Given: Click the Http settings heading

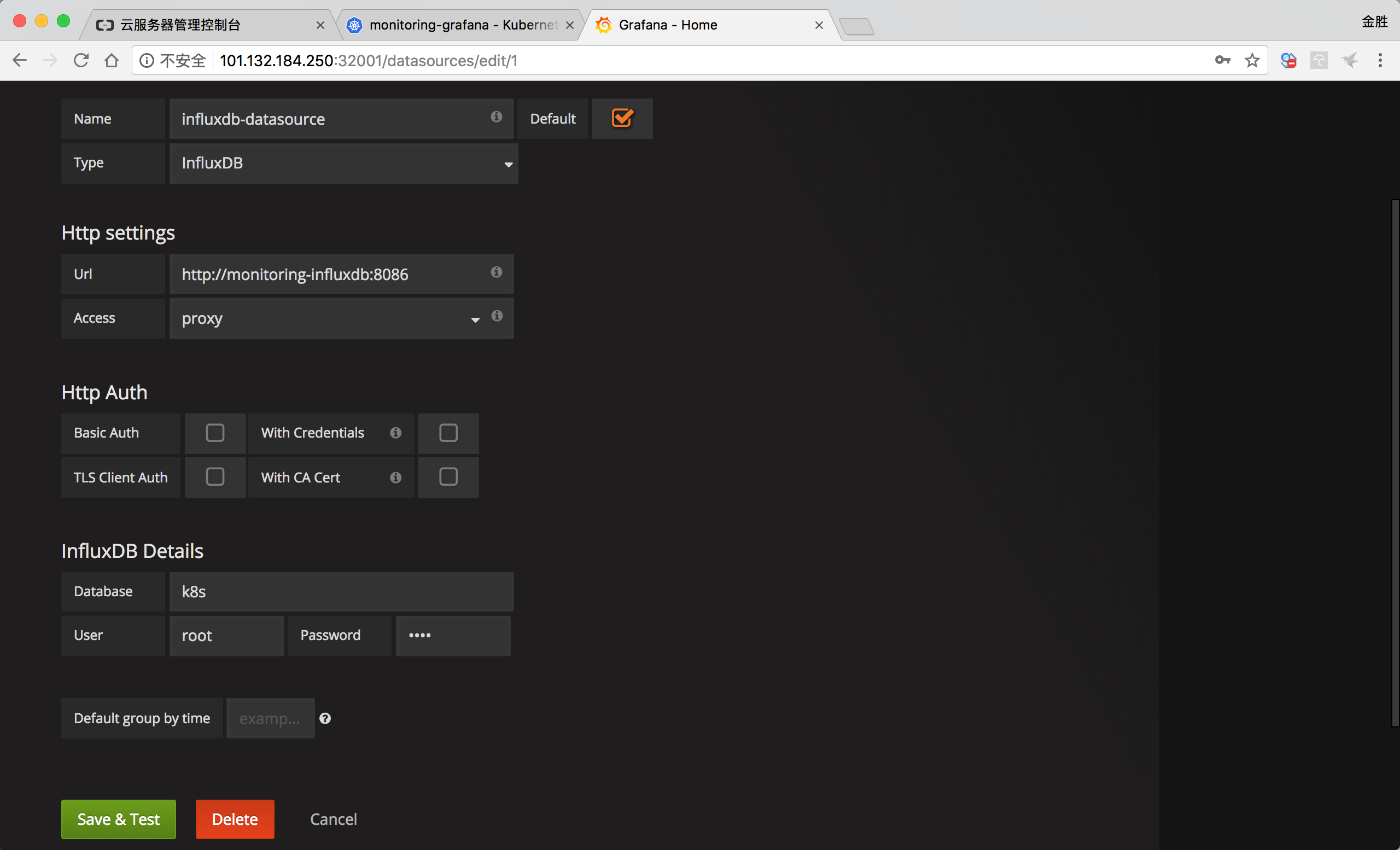Looking at the screenshot, I should pyautogui.click(x=118, y=233).
